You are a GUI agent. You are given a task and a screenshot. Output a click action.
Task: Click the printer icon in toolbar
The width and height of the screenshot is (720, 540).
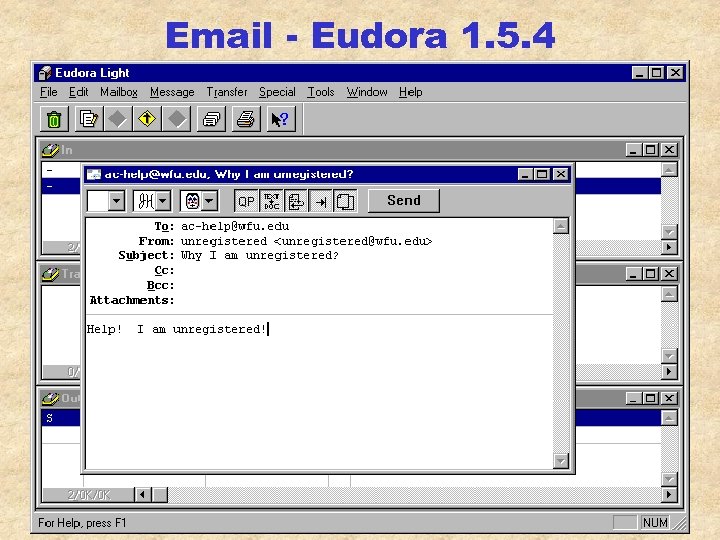(x=246, y=119)
